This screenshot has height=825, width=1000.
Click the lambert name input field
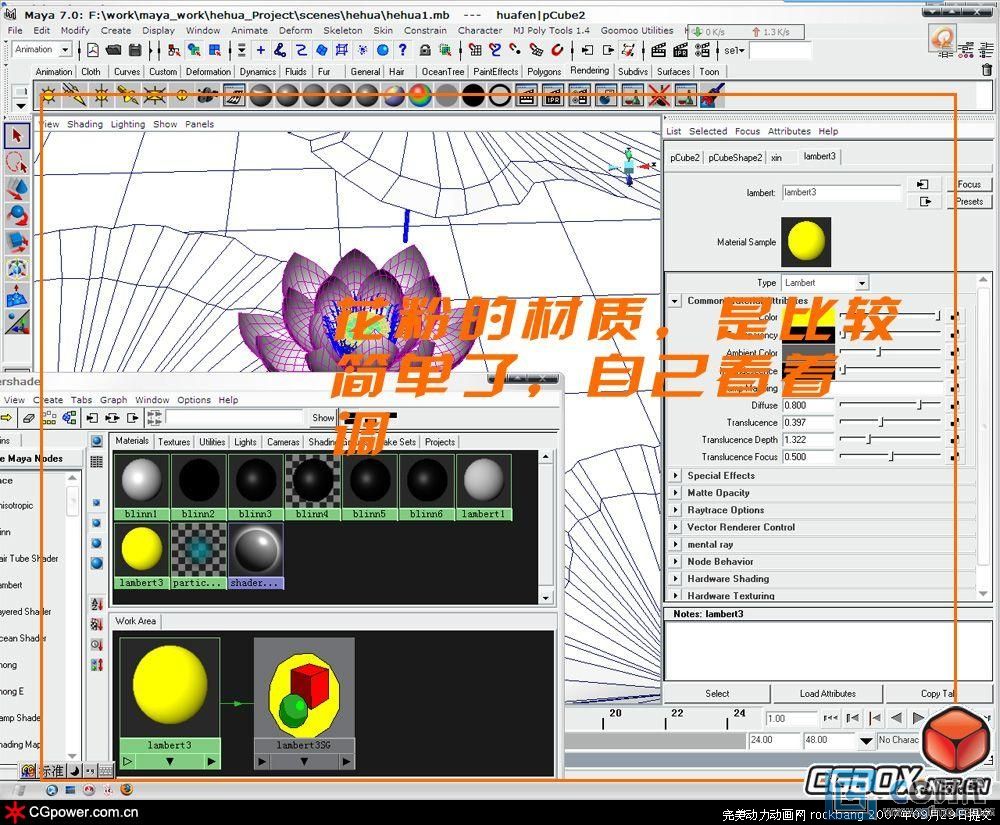tap(841, 192)
